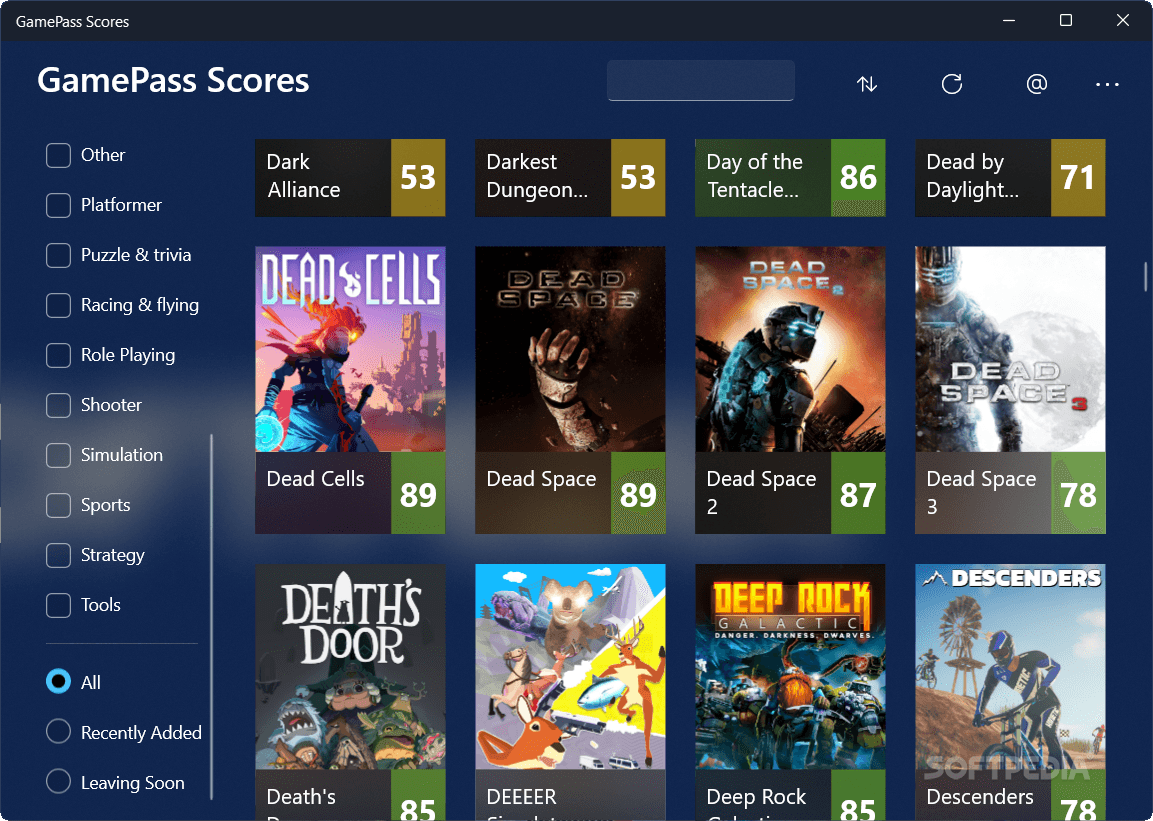The image size is (1153, 821).
Task: Click the GamePass Scores heading
Action: [x=173, y=79]
